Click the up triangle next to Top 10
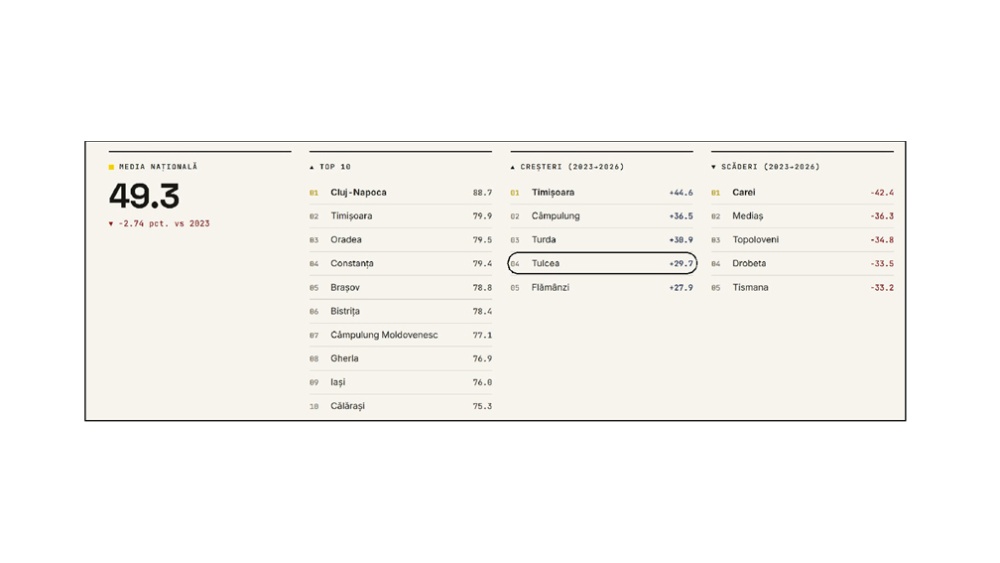Viewport: 1000px width, 563px height. 312,167
